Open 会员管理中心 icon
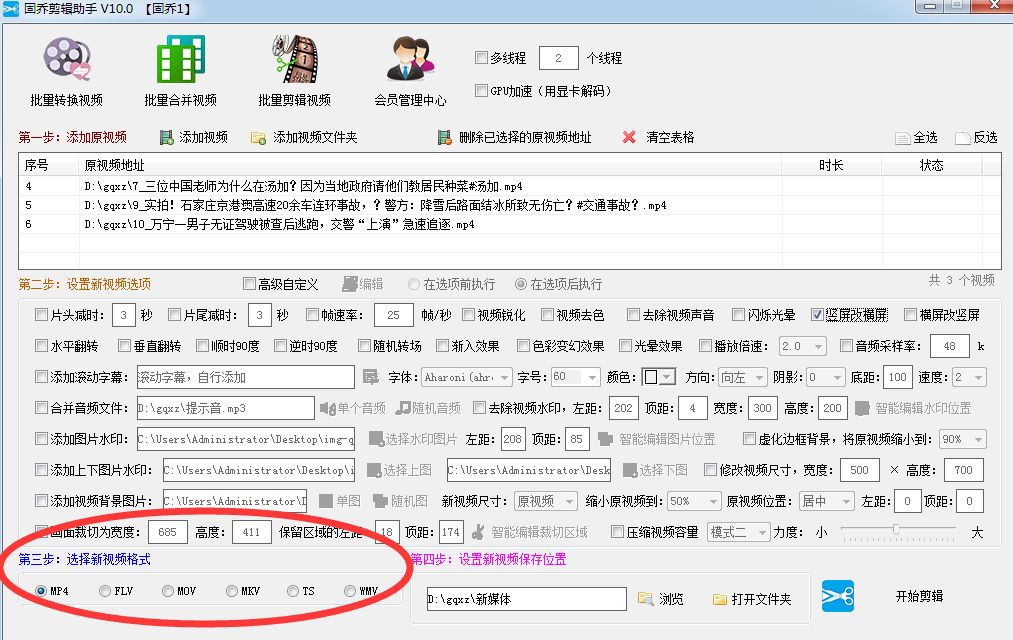This screenshot has width=1013, height=640. pyautogui.click(x=410, y=59)
